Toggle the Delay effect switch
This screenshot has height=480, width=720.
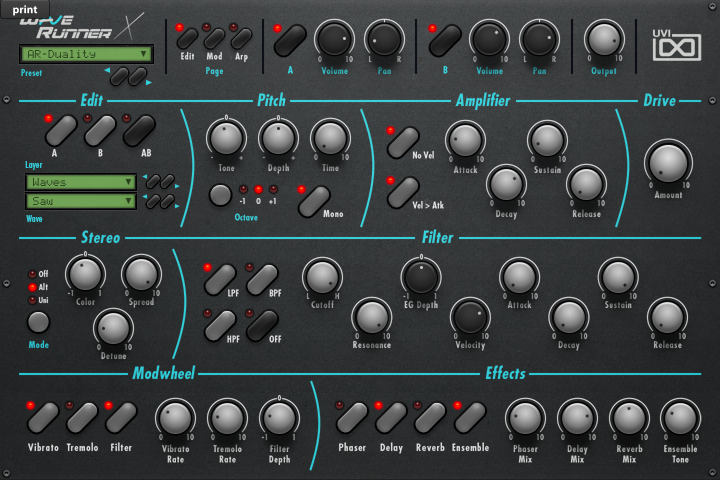[391, 418]
